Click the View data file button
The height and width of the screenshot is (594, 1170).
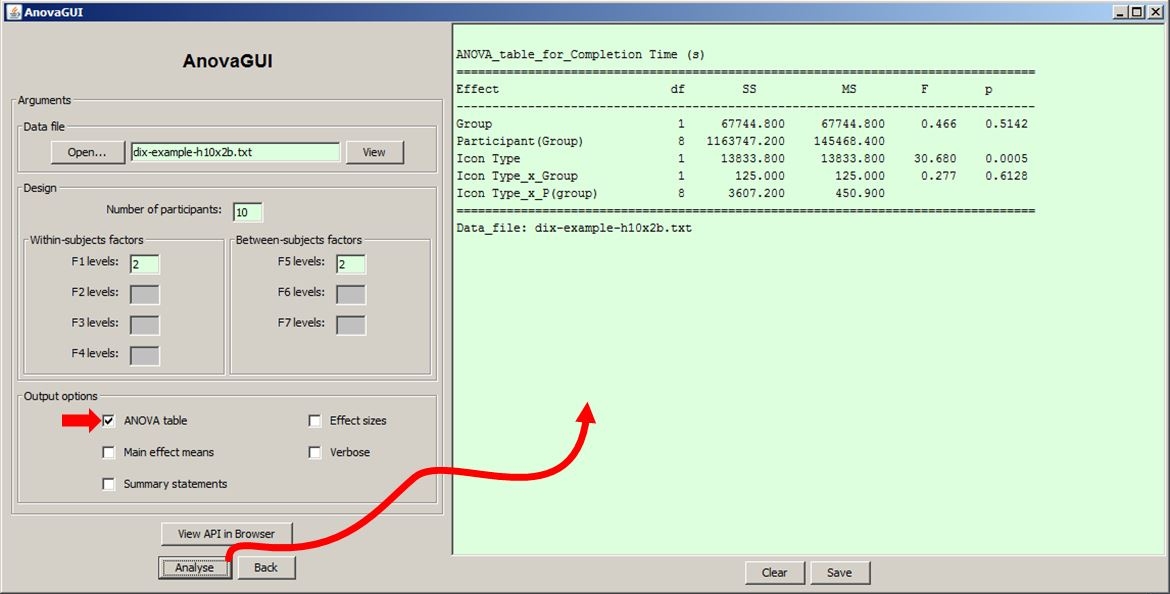(375, 152)
